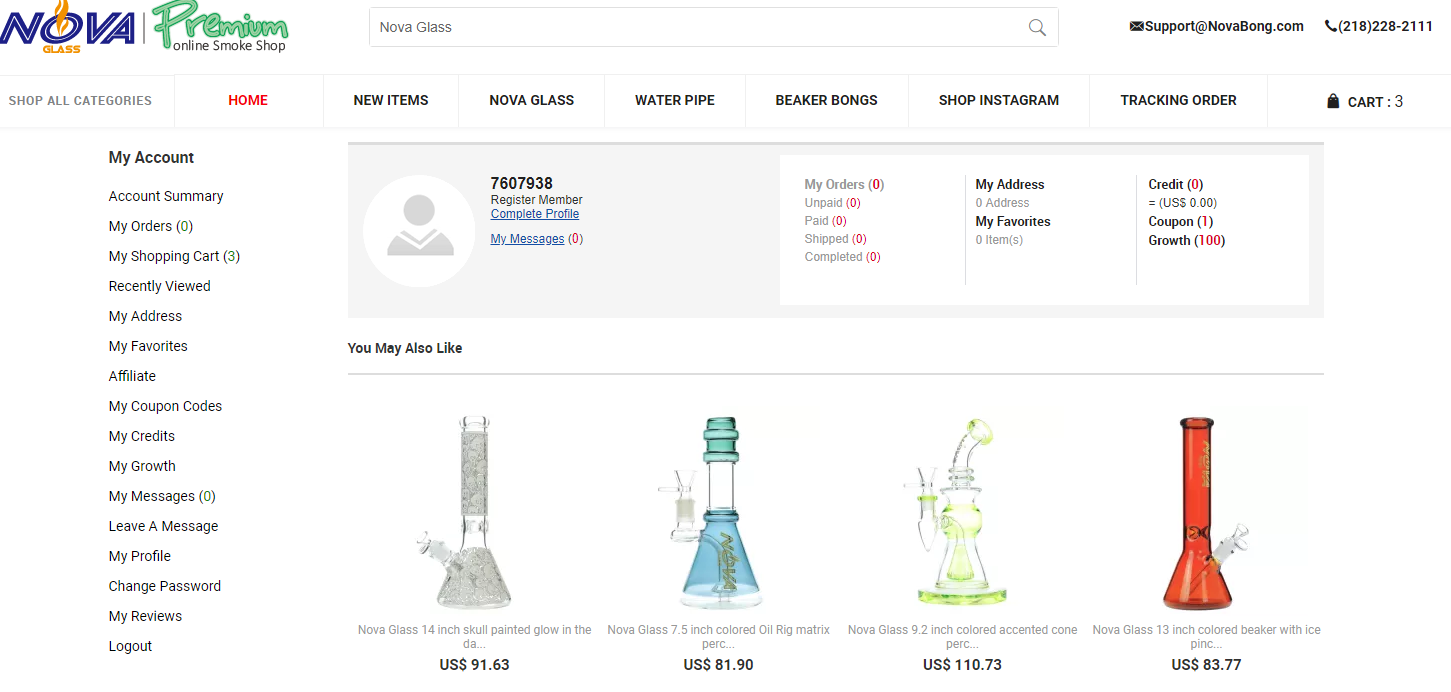1451x692 pixels.
Task: Open My Address in the sidebar
Action: click(x=145, y=316)
